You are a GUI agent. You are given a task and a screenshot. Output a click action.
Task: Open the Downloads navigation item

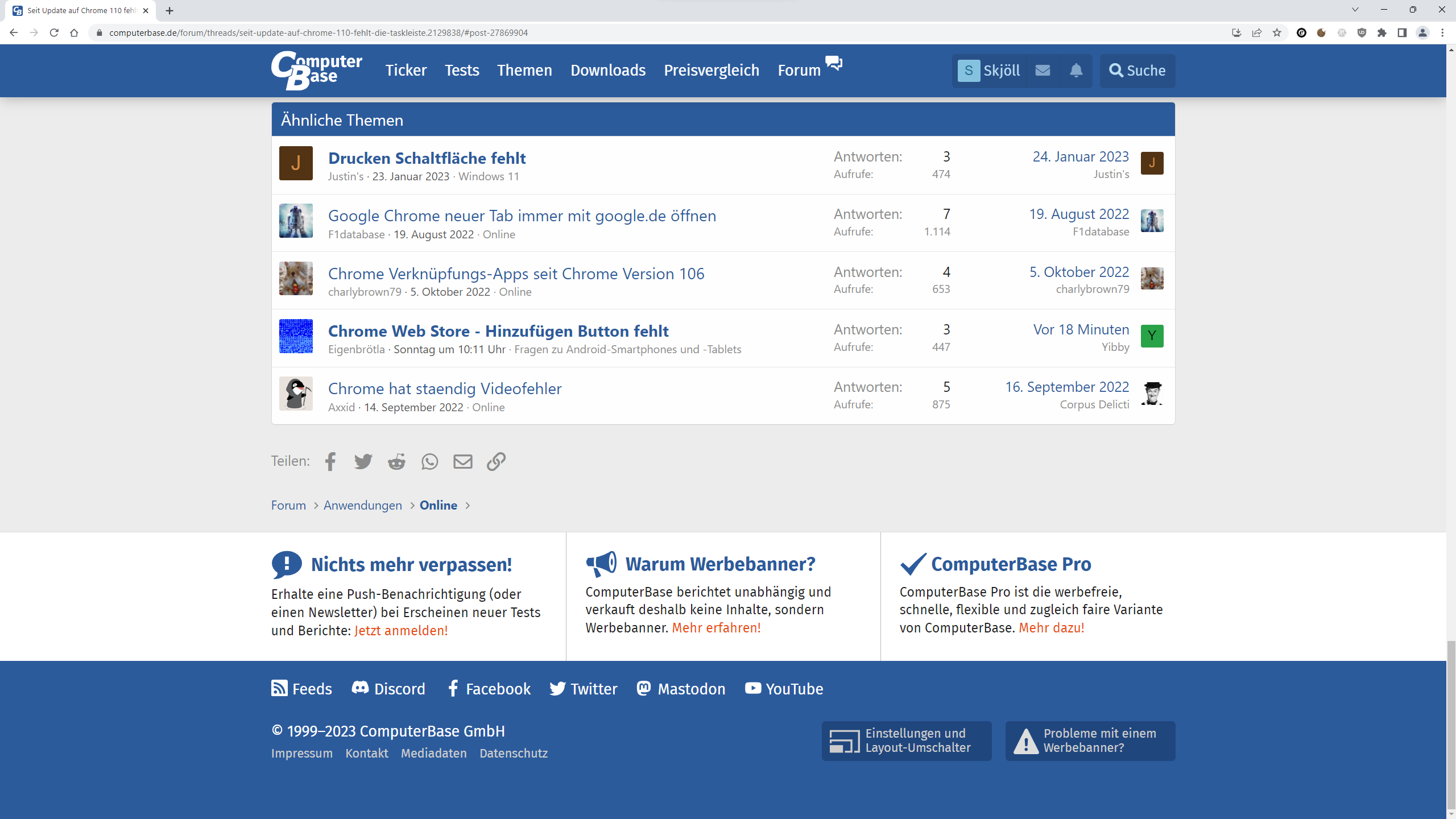pos(608,71)
